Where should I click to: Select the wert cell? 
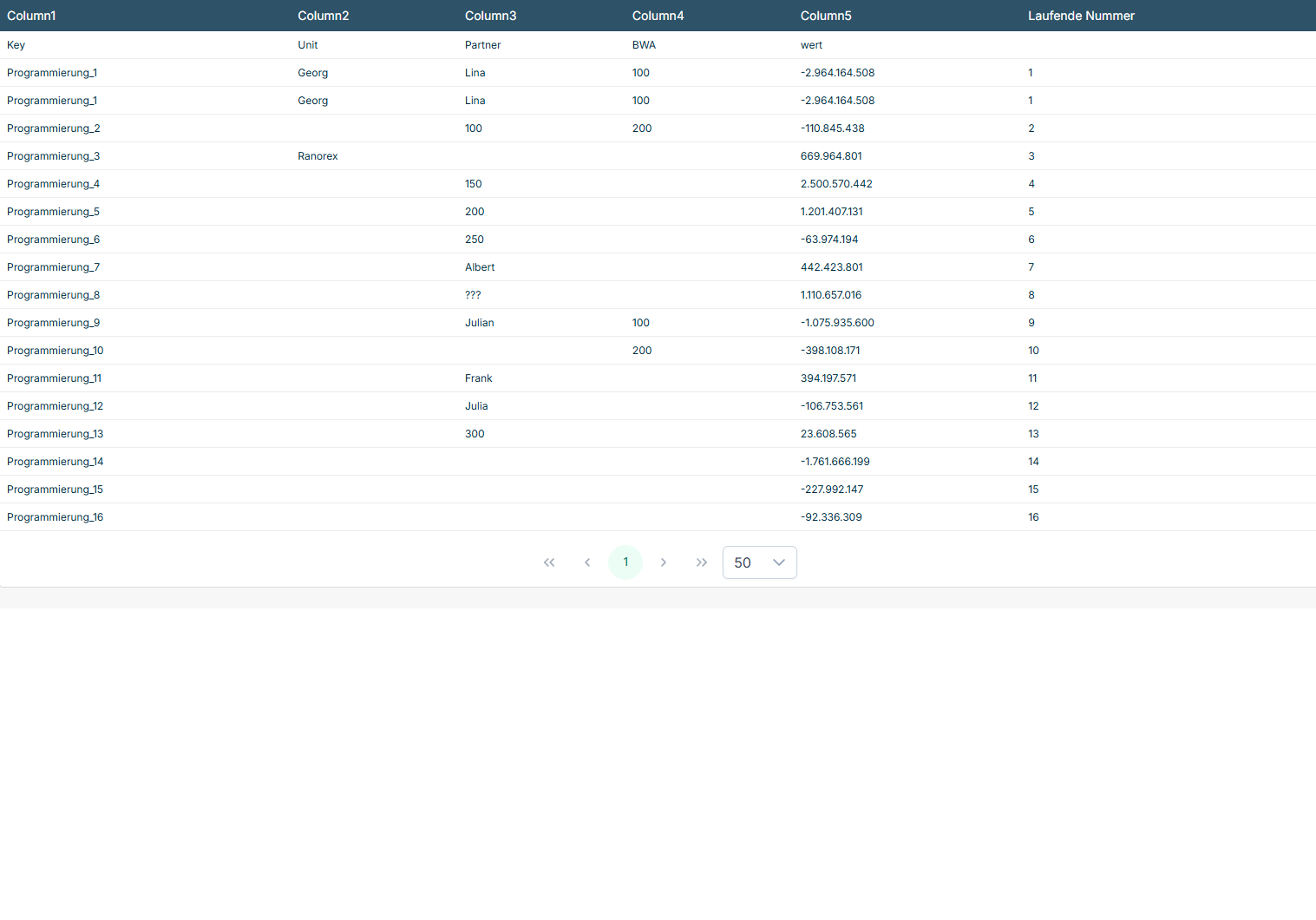(811, 45)
